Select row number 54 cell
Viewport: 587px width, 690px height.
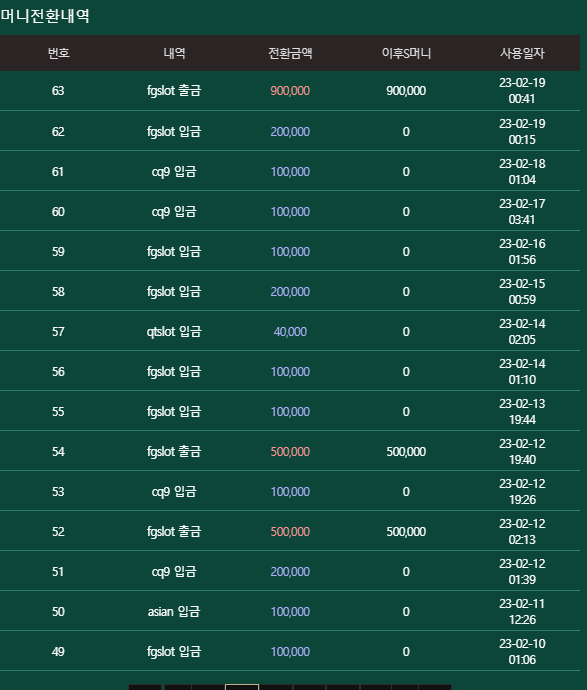tap(58, 452)
